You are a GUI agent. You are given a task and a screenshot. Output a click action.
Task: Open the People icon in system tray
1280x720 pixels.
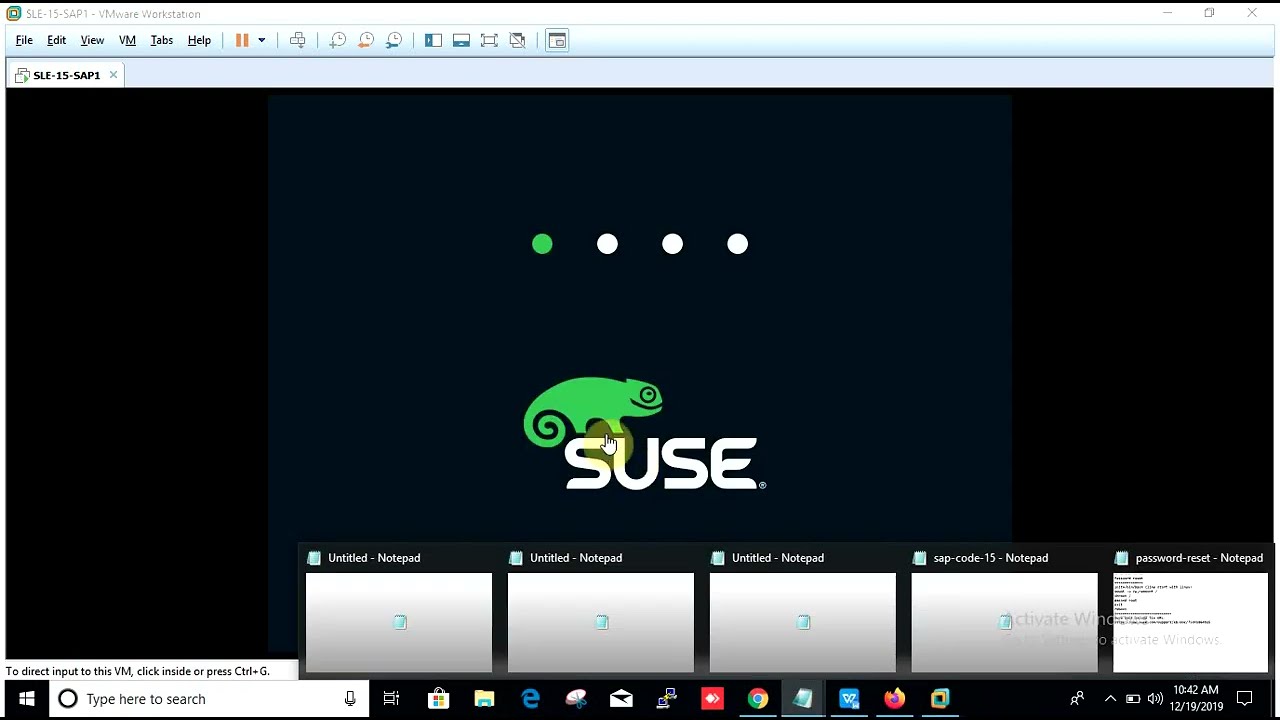pos(1077,699)
